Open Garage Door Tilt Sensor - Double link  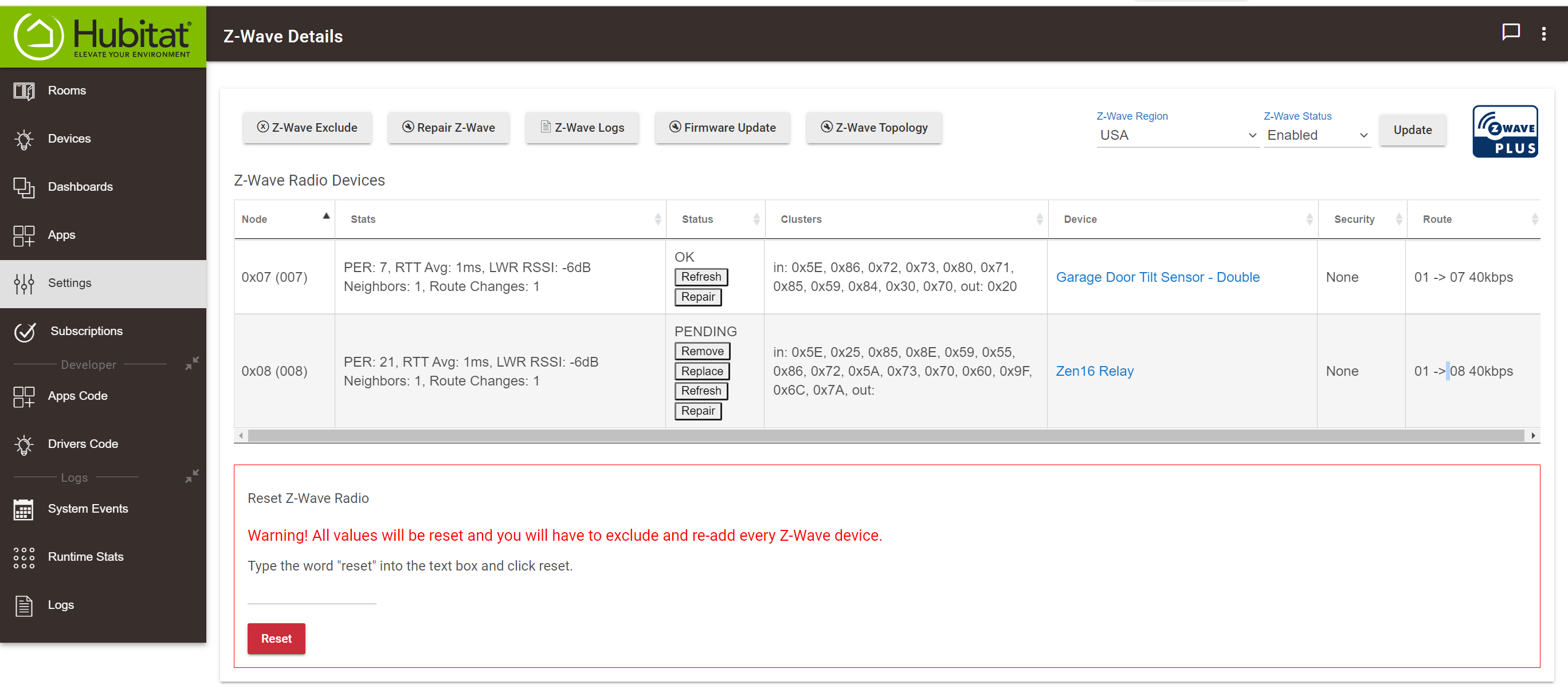(x=1157, y=277)
